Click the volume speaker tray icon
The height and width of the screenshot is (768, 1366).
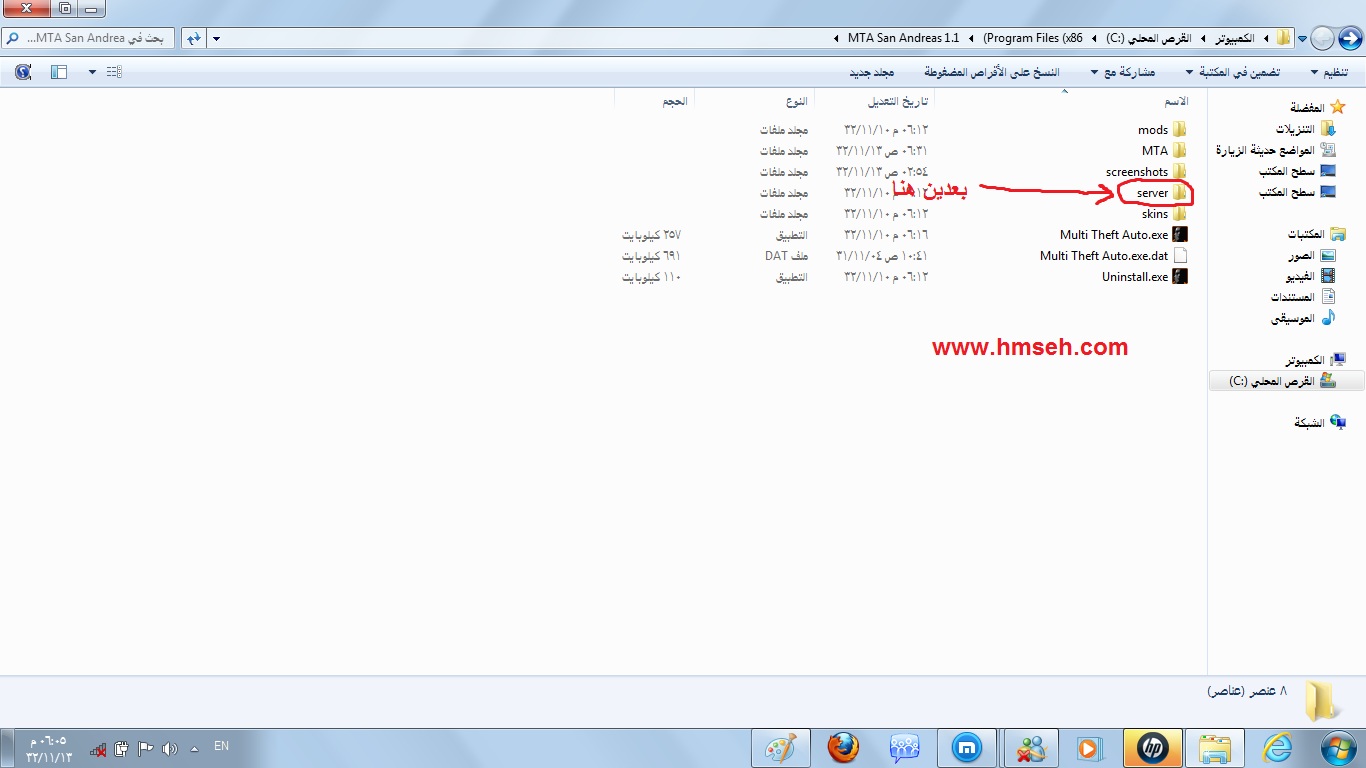[169, 748]
